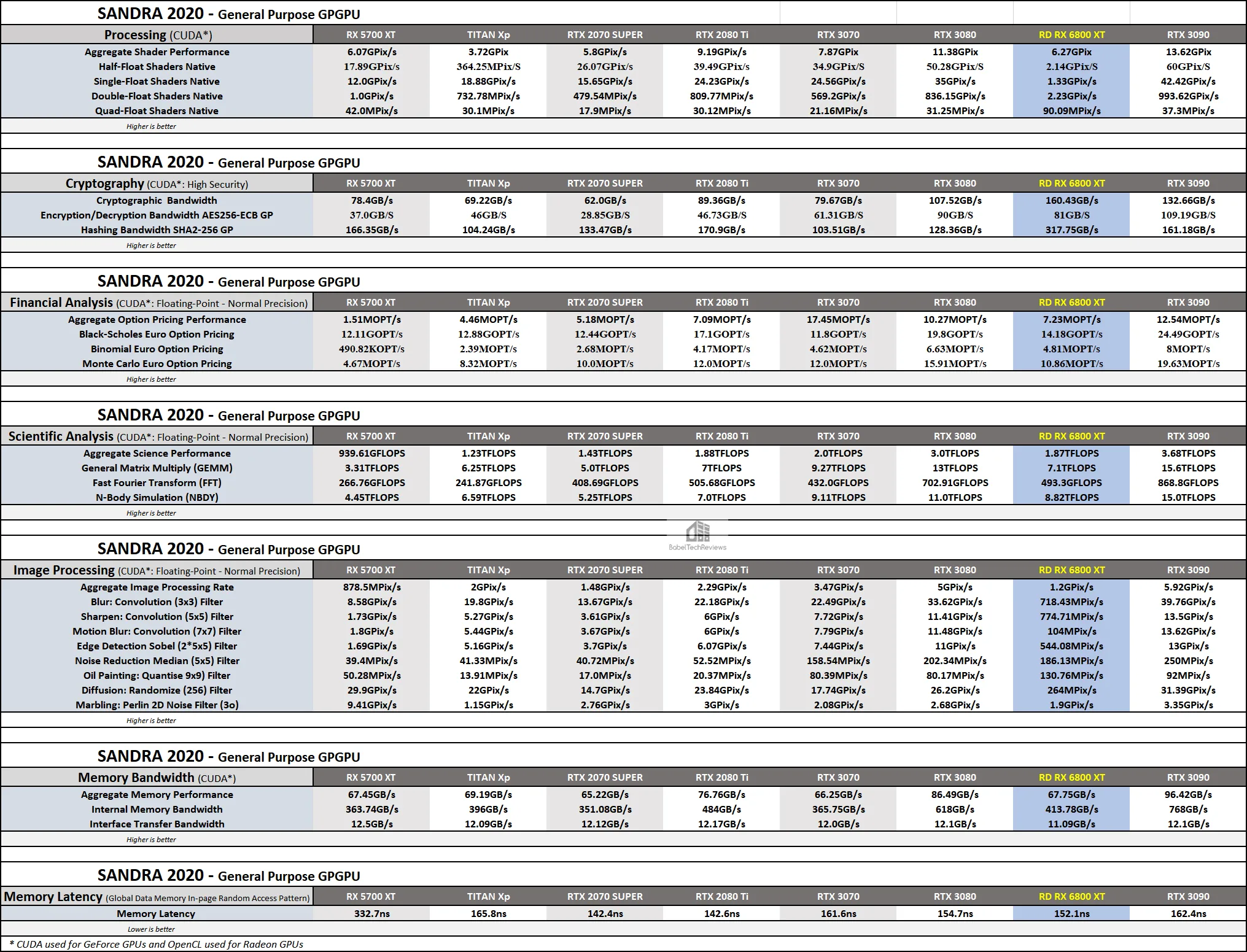
Task: Select the 96.42GB/s aggregate memory value
Action: click(1188, 795)
